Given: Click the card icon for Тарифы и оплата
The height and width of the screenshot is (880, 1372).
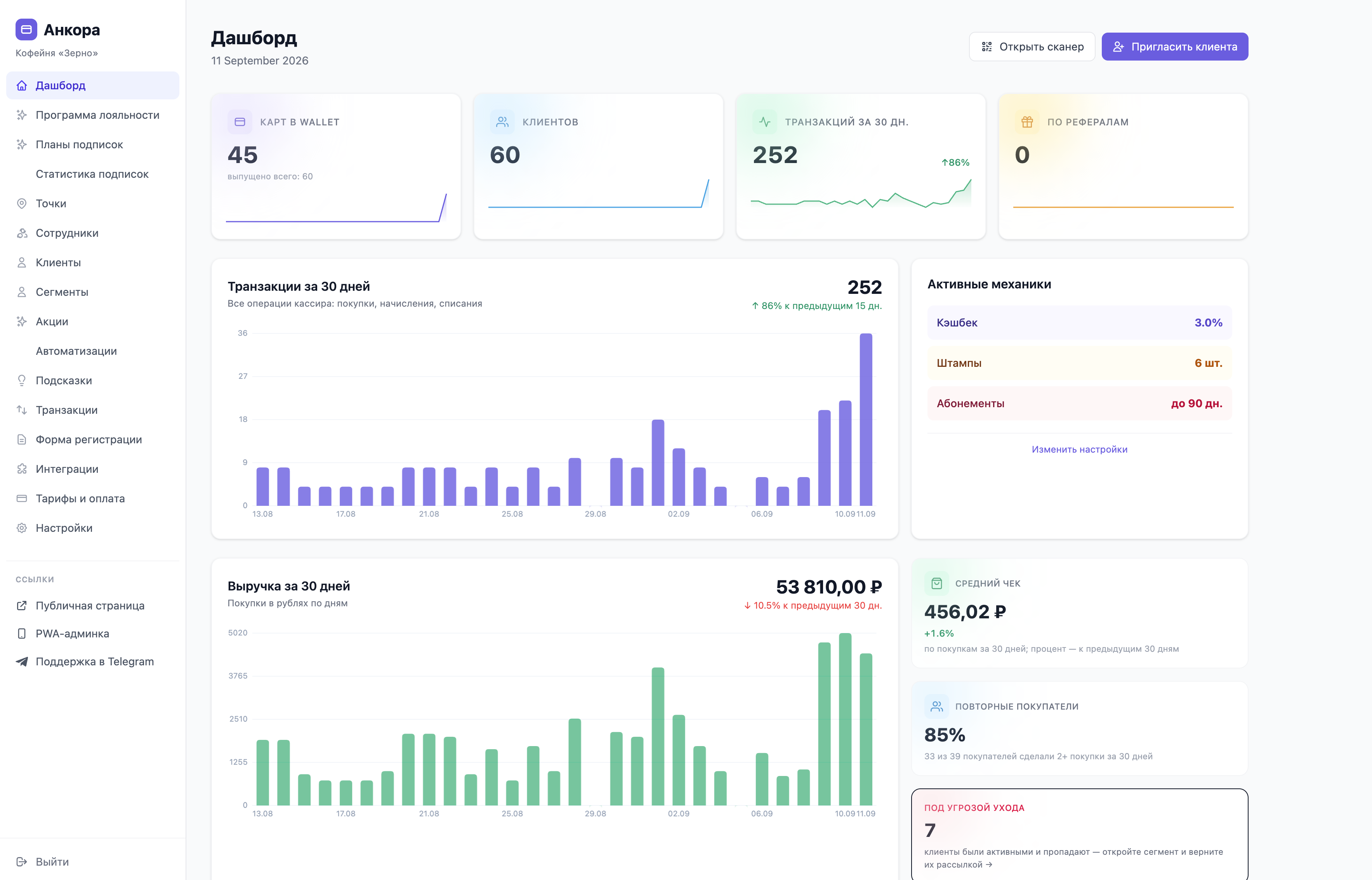Looking at the screenshot, I should [x=22, y=499].
